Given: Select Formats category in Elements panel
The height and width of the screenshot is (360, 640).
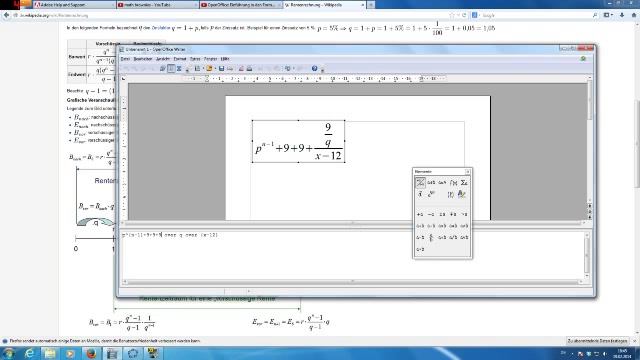Looking at the screenshot, I should click(x=462, y=194).
